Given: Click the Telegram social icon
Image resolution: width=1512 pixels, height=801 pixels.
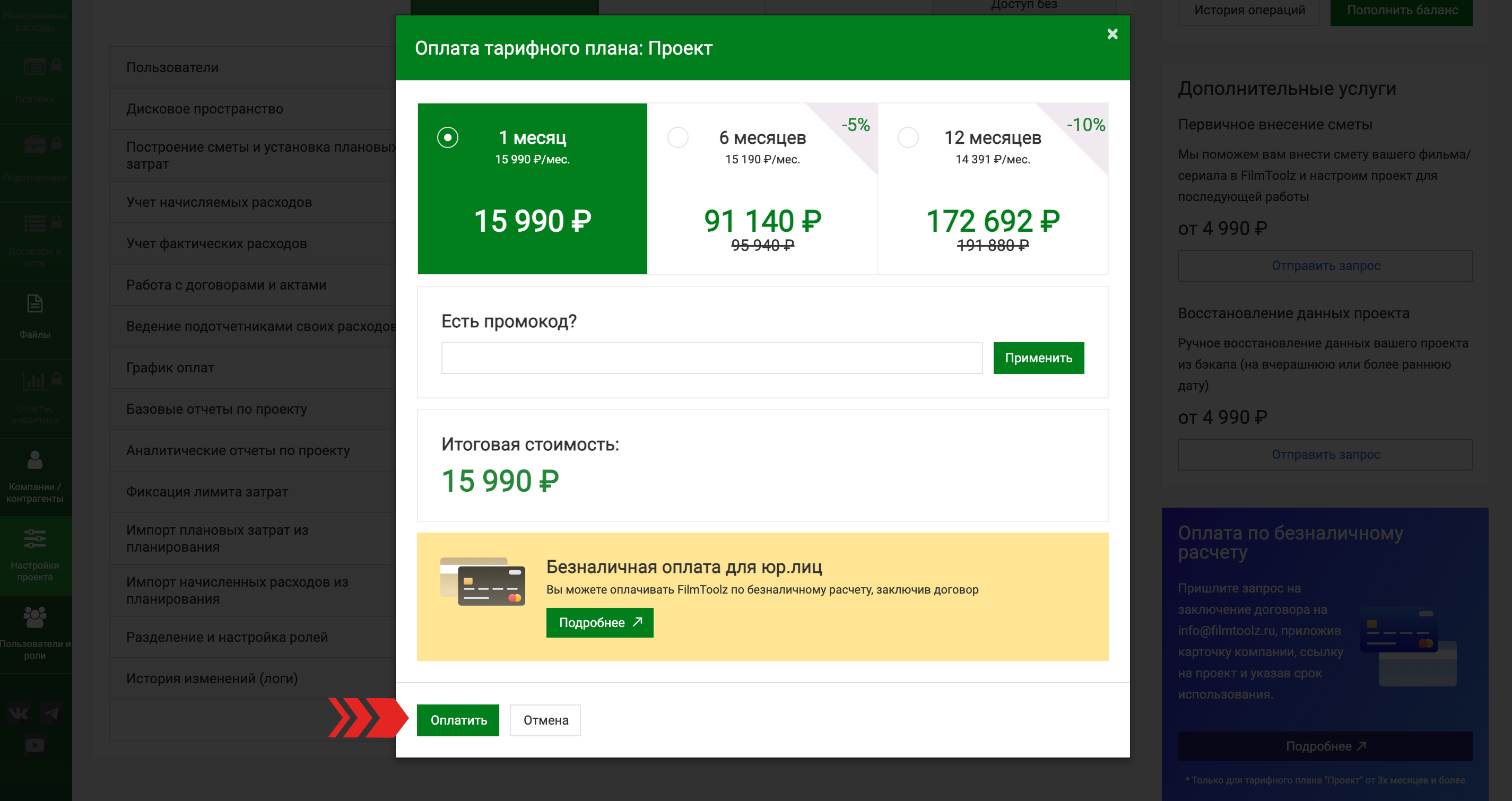Looking at the screenshot, I should 51,713.
